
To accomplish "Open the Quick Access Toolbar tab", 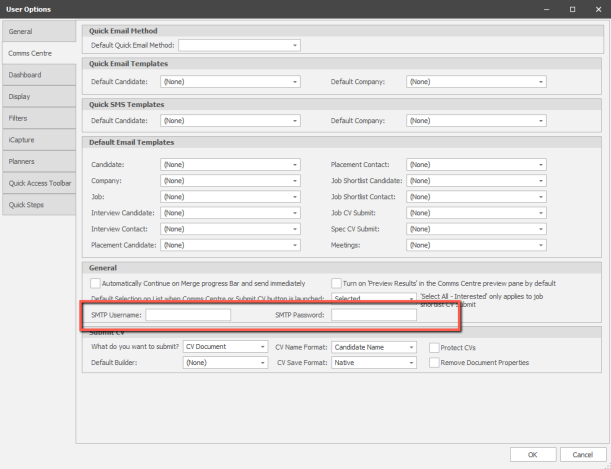I will pyautogui.click(x=37, y=183).
